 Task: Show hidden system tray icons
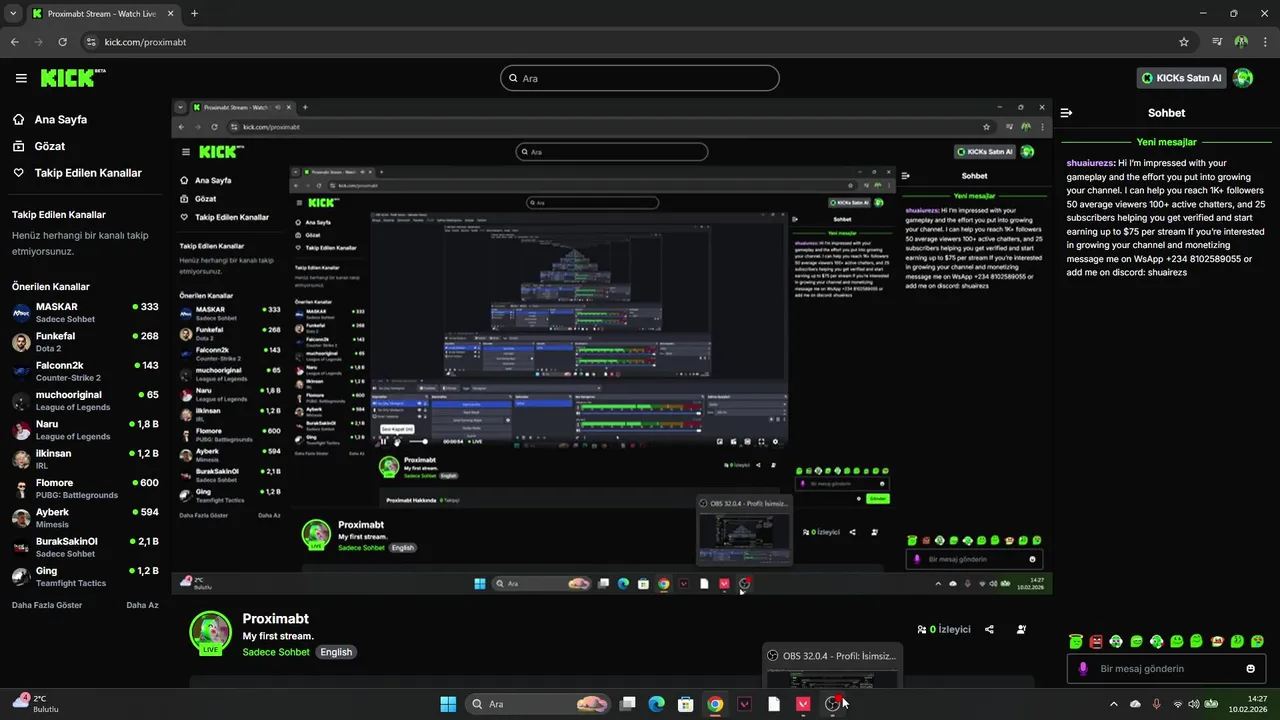point(1114,704)
